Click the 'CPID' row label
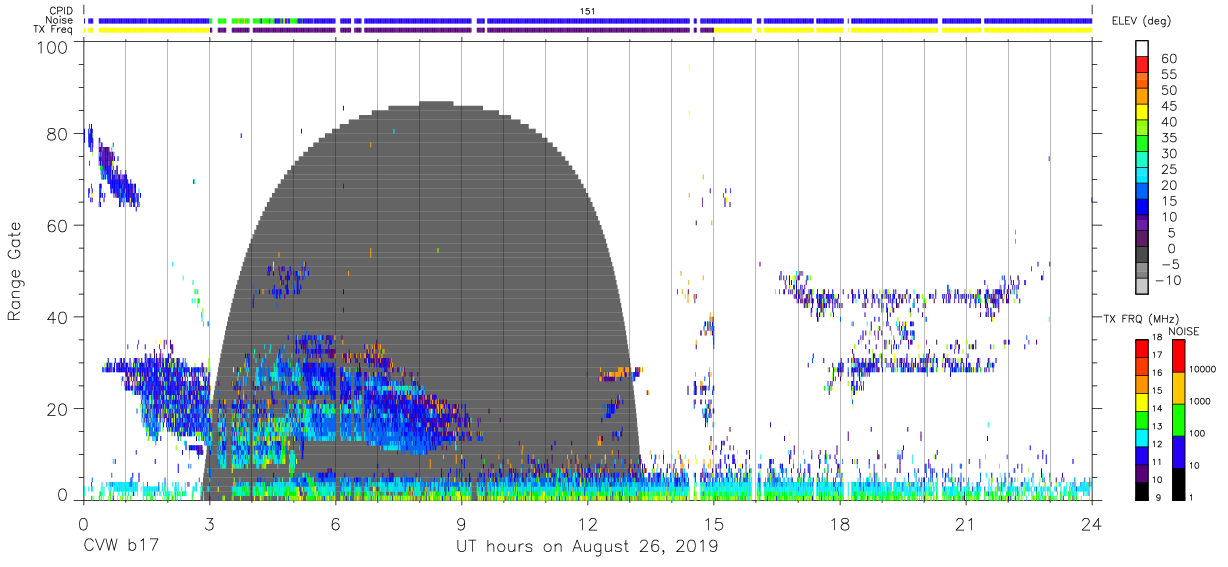Image resolution: width=1228 pixels, height=567 pixels. coord(60,10)
